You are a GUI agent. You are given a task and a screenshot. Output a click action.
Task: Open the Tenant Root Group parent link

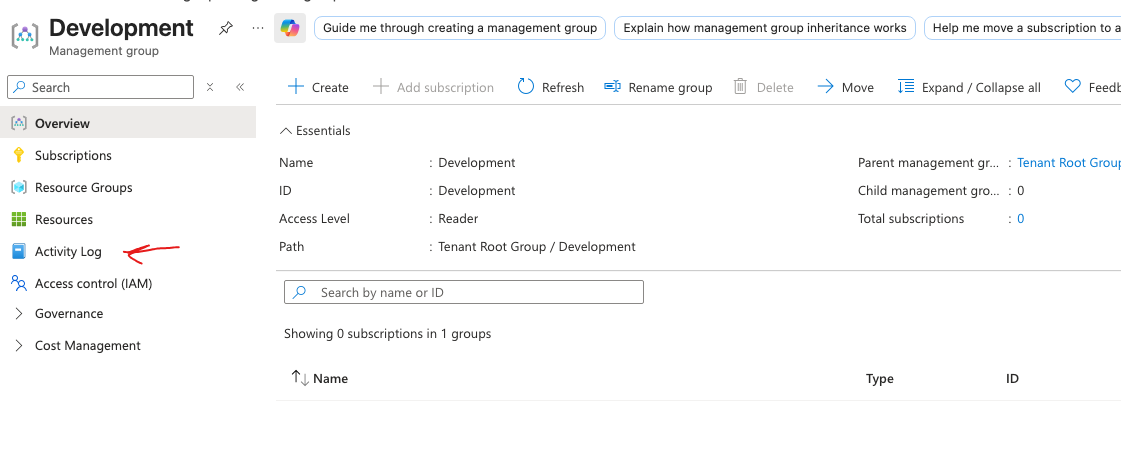1067,162
